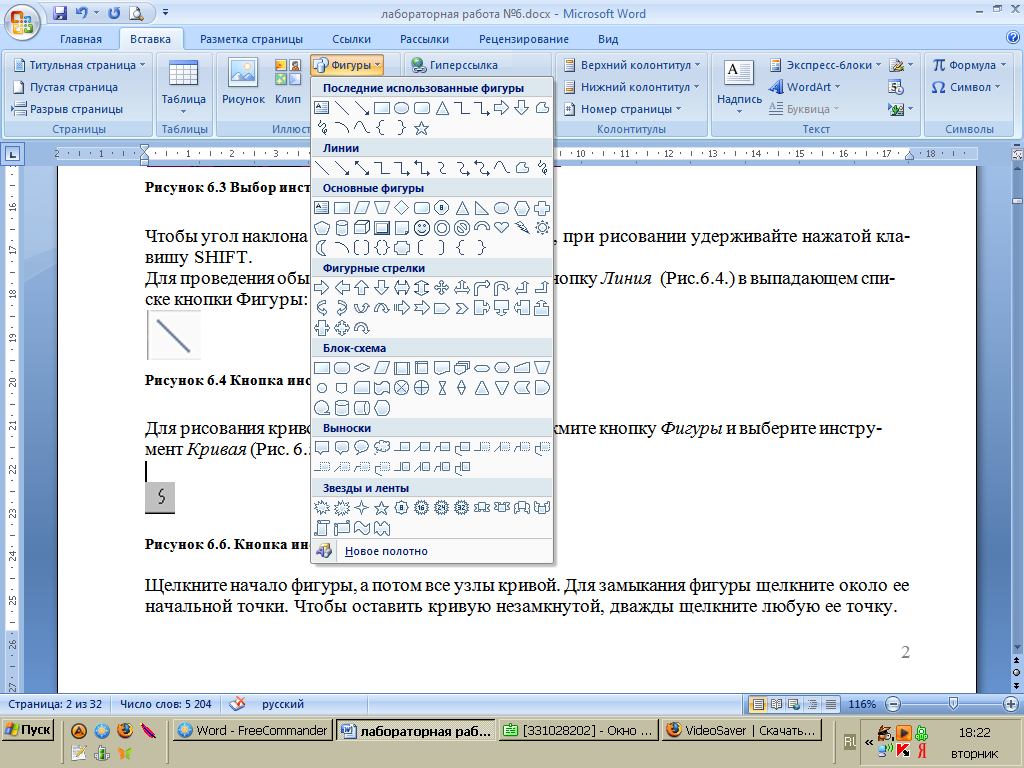1024x768 pixels.
Task: Click Новое полотно at menu bottom
Action: (x=432, y=551)
